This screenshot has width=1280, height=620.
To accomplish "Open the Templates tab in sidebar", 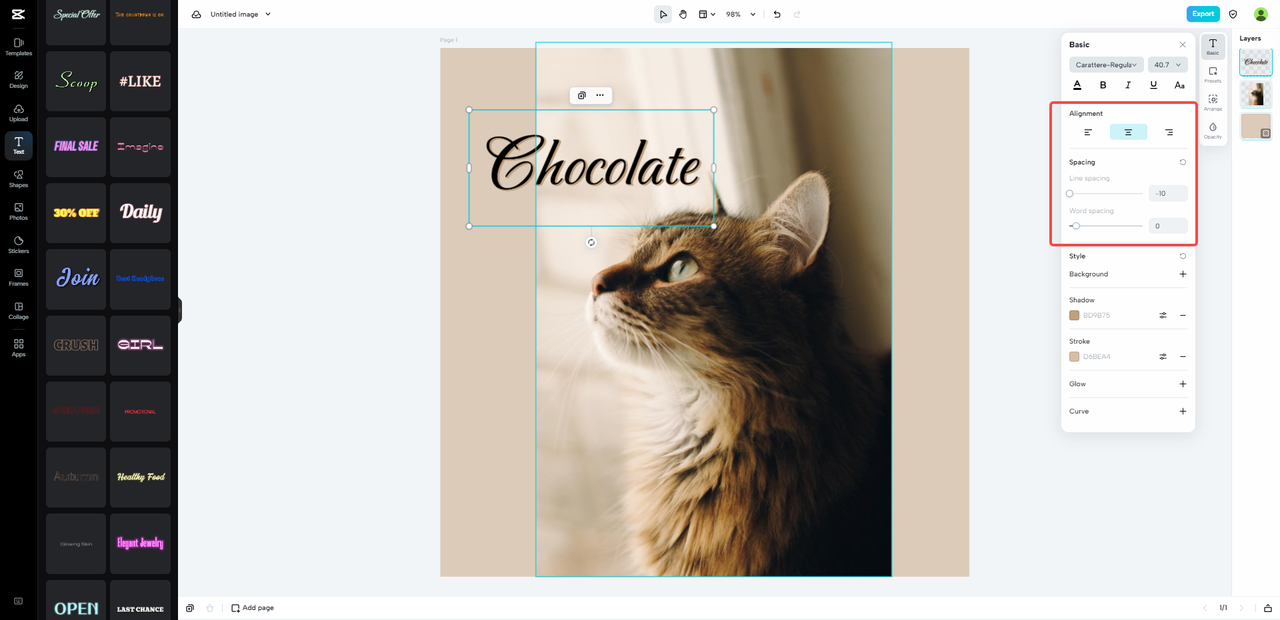I will 18,46.
